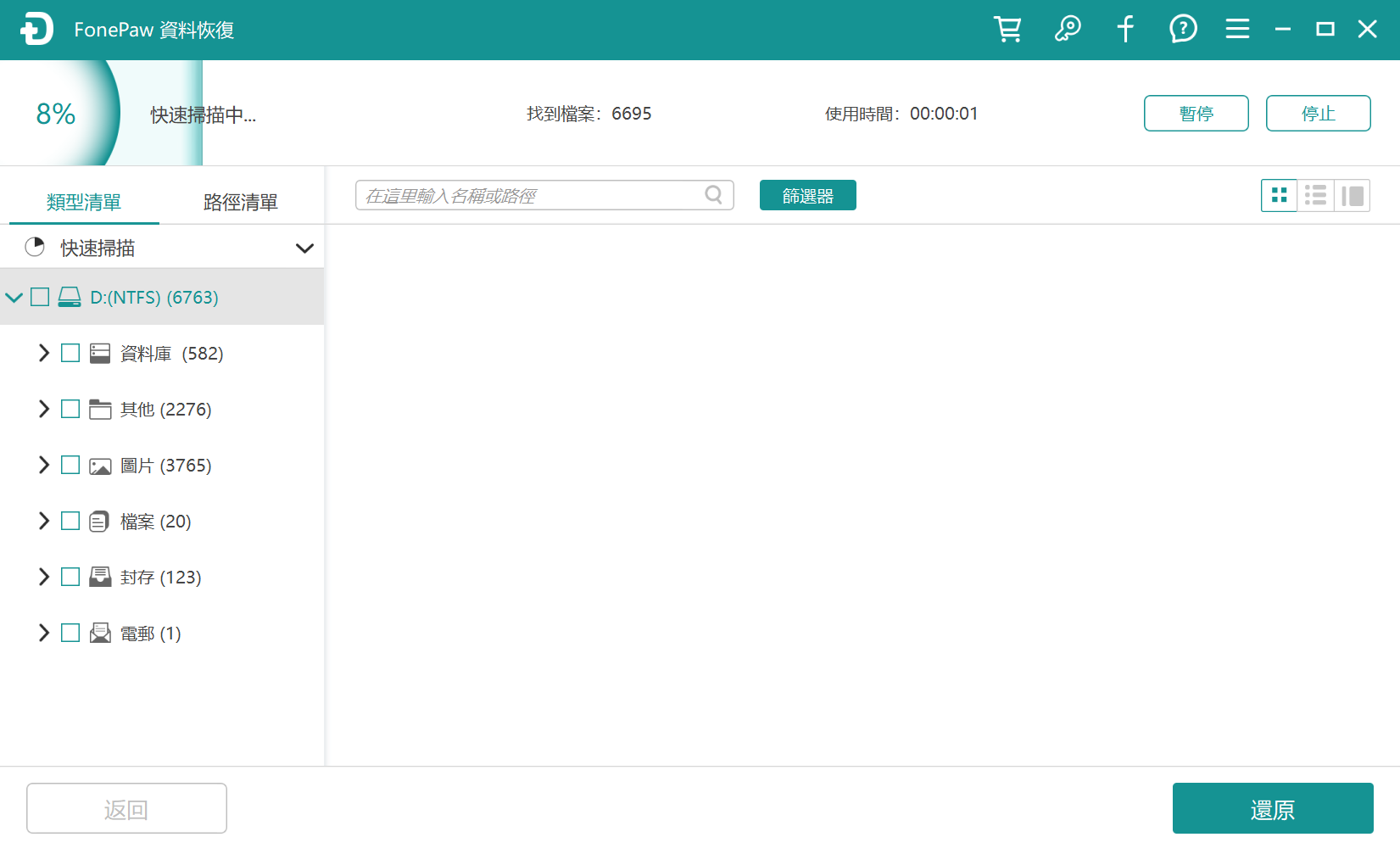Click the FonePaw logo icon
The image size is (1400, 854).
[x=36, y=30]
